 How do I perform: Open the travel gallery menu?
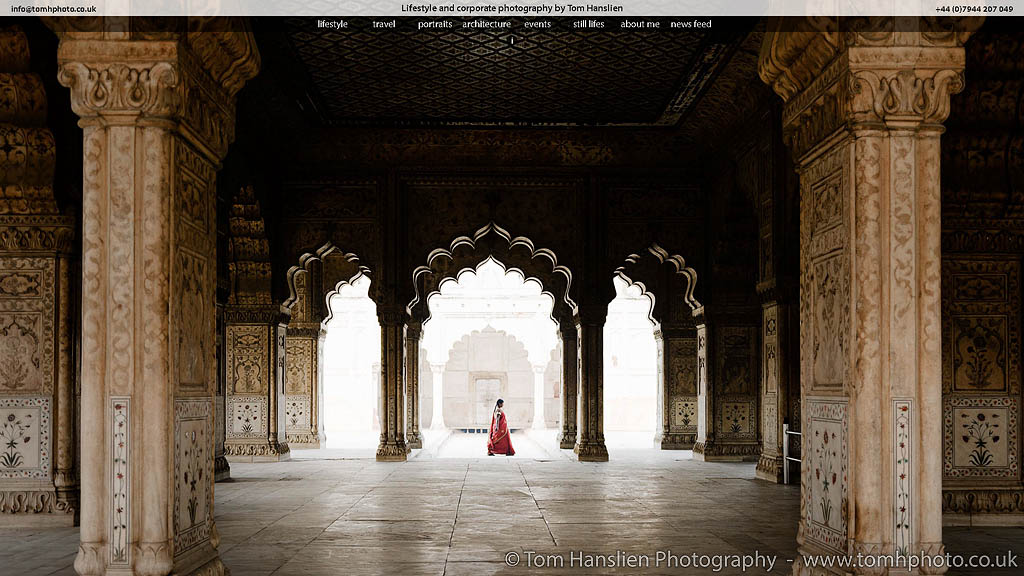384,24
